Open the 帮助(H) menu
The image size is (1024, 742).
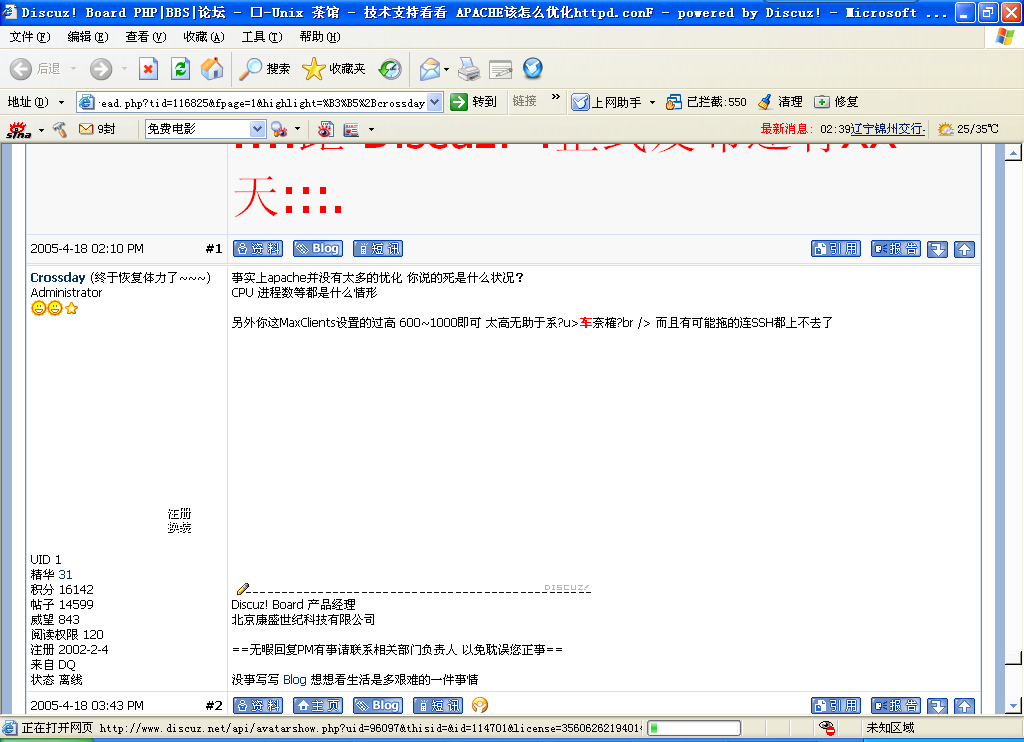point(320,37)
